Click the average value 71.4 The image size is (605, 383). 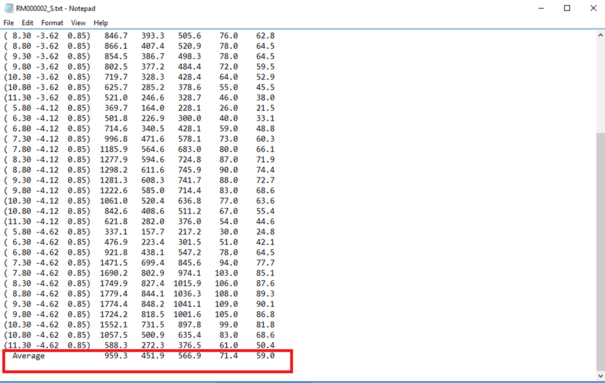(x=228, y=356)
